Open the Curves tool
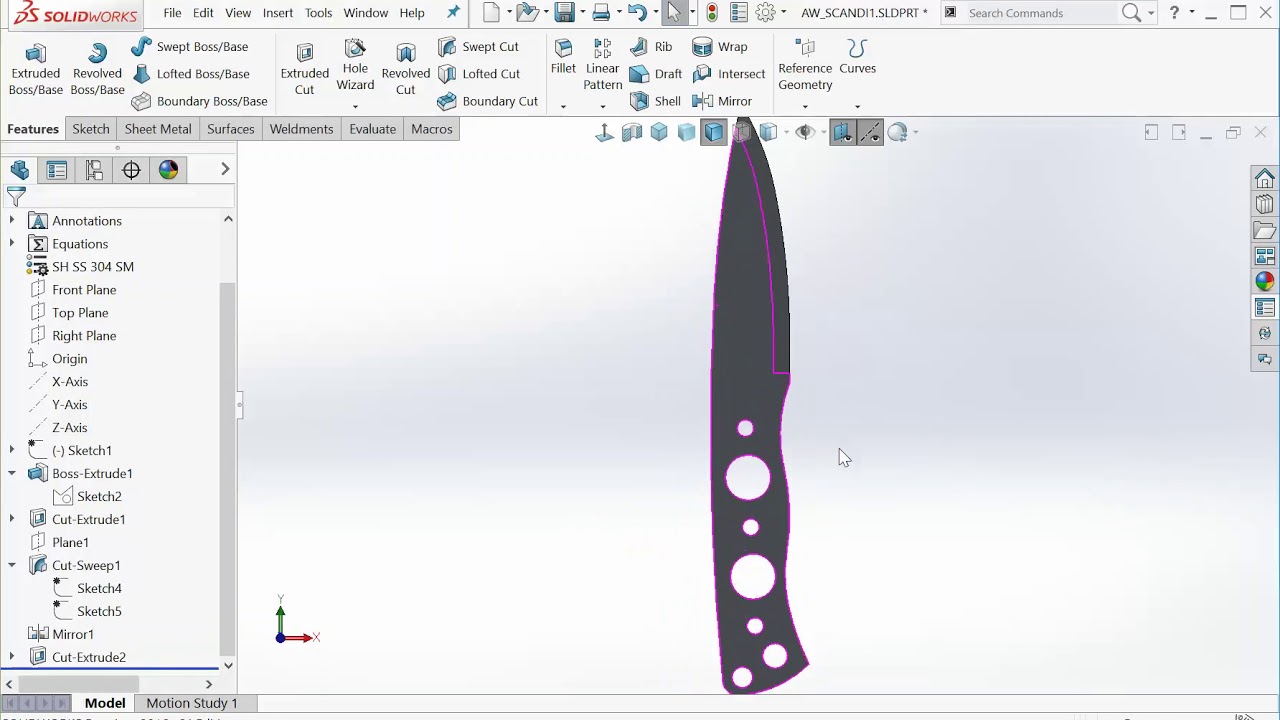The image size is (1280, 720). click(x=857, y=58)
